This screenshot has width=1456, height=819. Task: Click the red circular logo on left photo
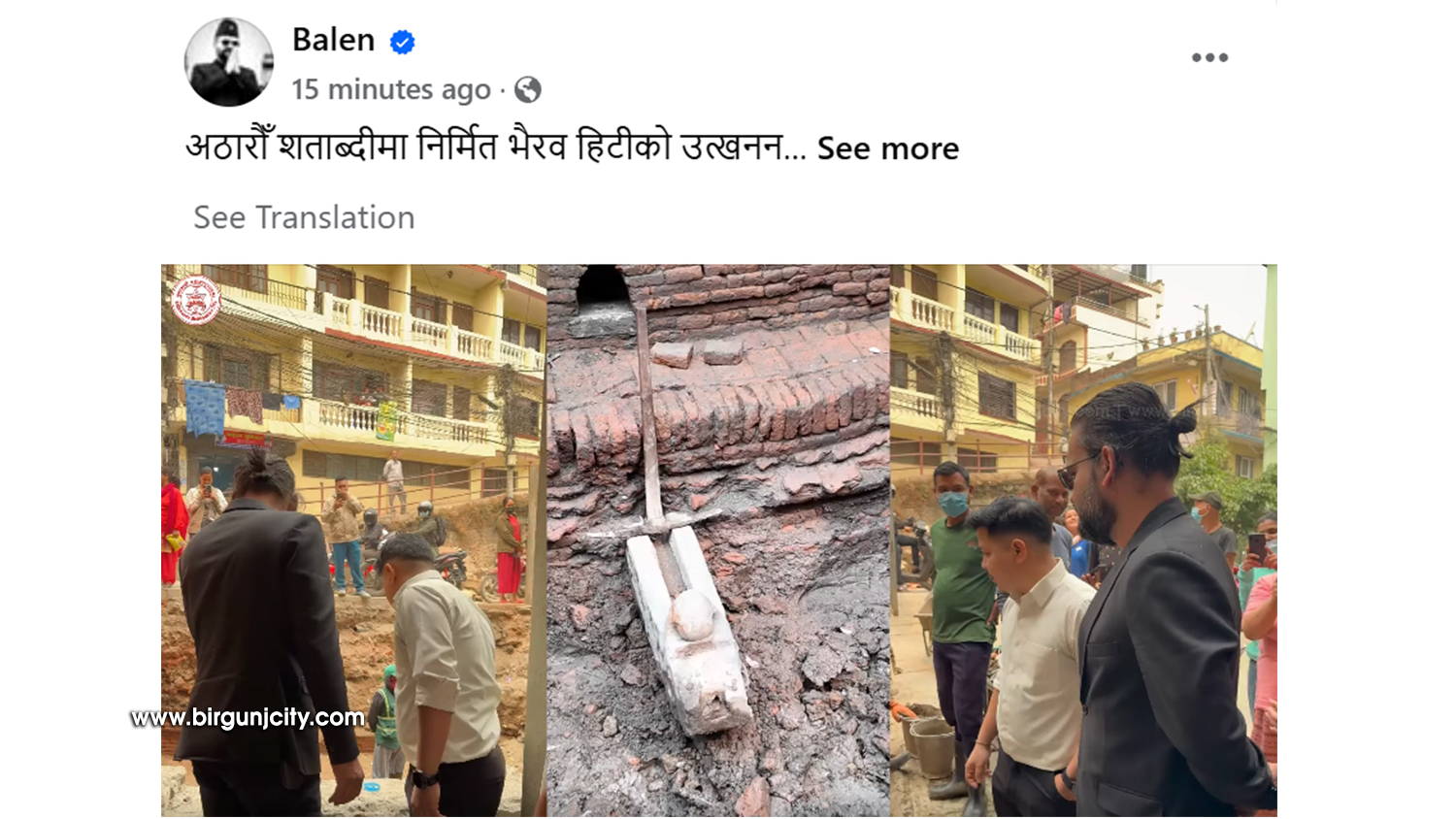[196, 300]
